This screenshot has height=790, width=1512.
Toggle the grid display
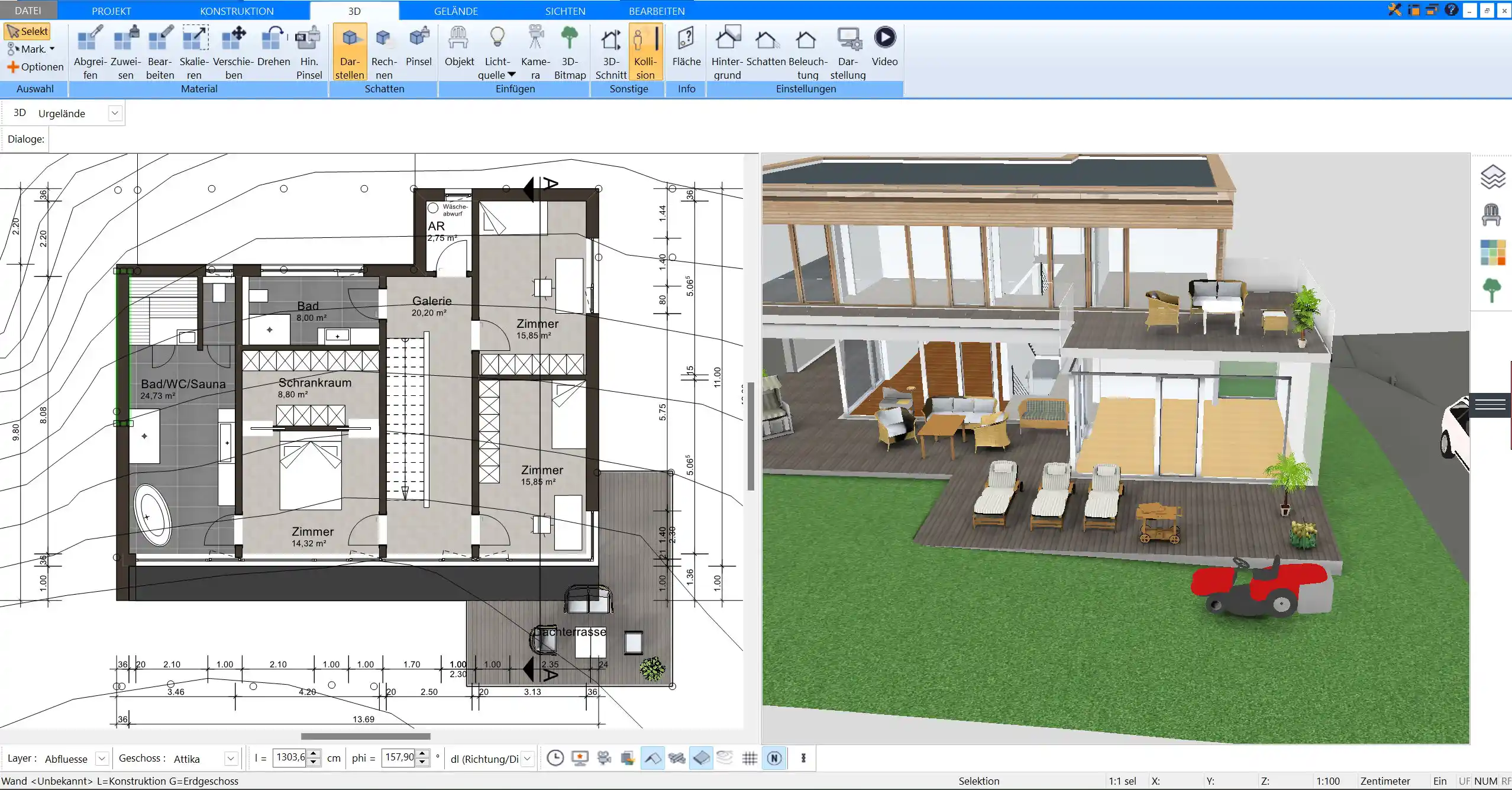pos(749,758)
